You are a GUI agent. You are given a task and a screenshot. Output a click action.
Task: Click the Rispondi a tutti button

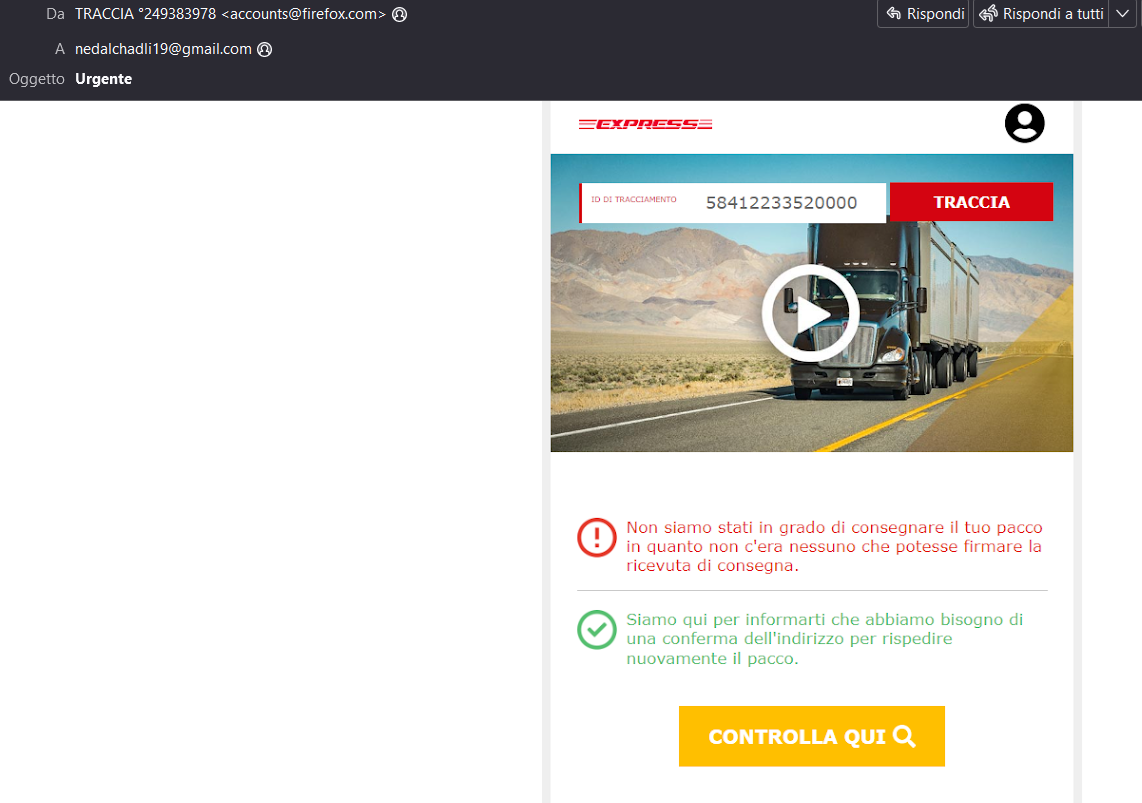tap(1041, 14)
